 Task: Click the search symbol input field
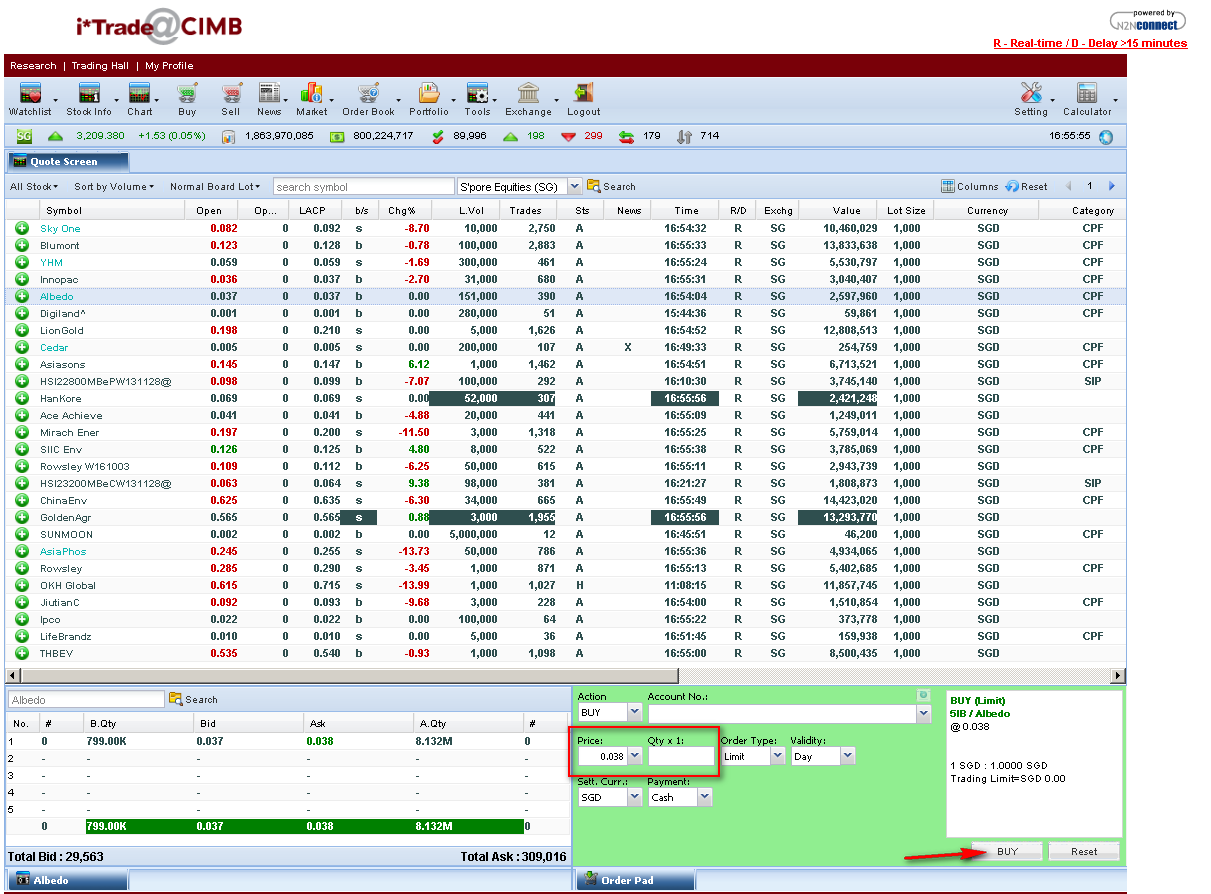point(363,187)
